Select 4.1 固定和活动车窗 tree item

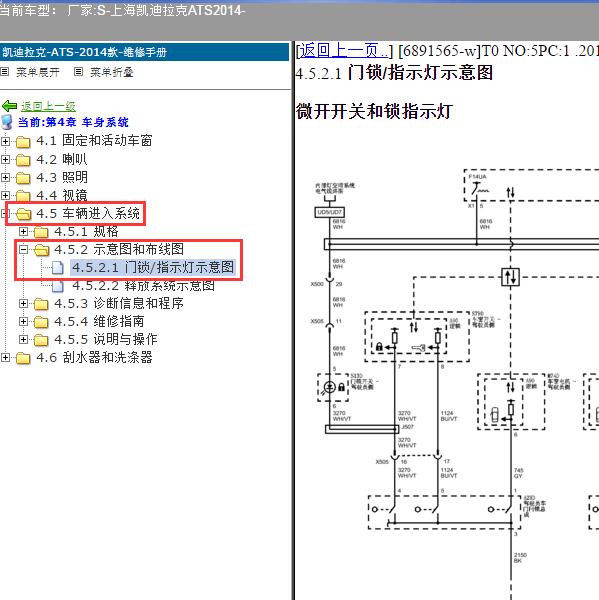point(94,140)
